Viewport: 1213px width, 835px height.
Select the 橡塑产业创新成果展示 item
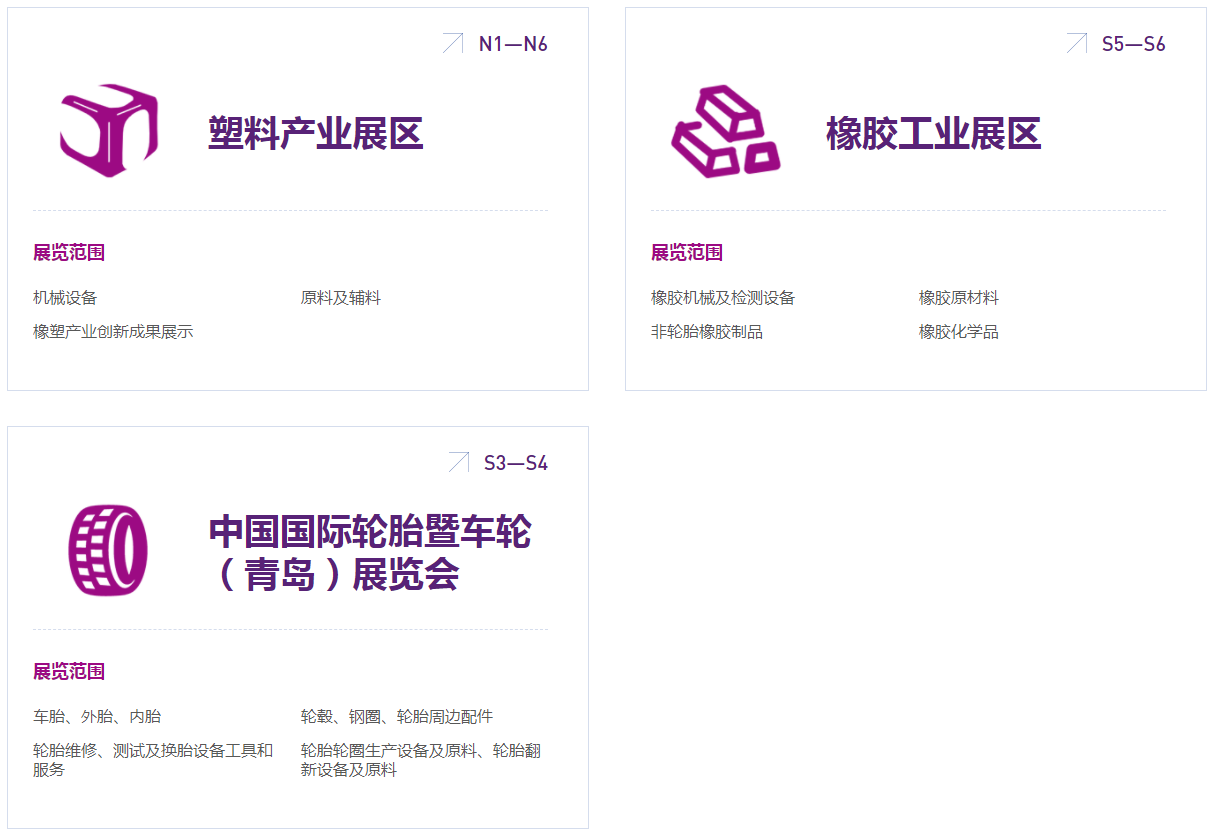pyautogui.click(x=113, y=332)
